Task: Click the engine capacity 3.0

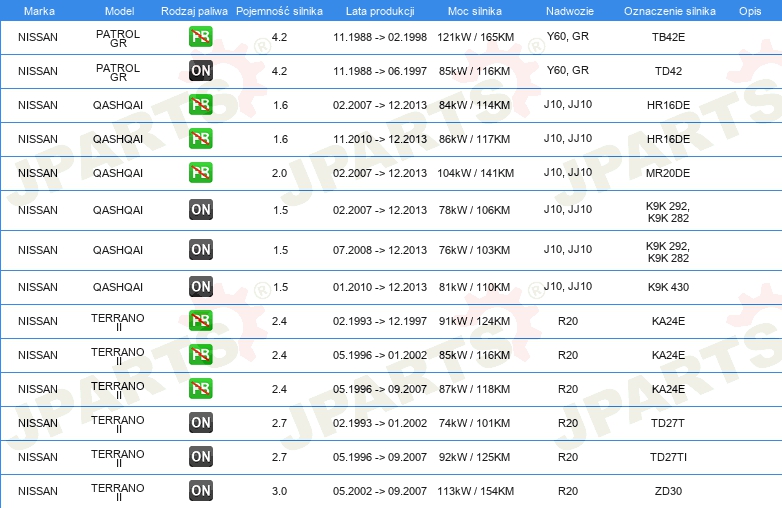Action: pos(279,491)
